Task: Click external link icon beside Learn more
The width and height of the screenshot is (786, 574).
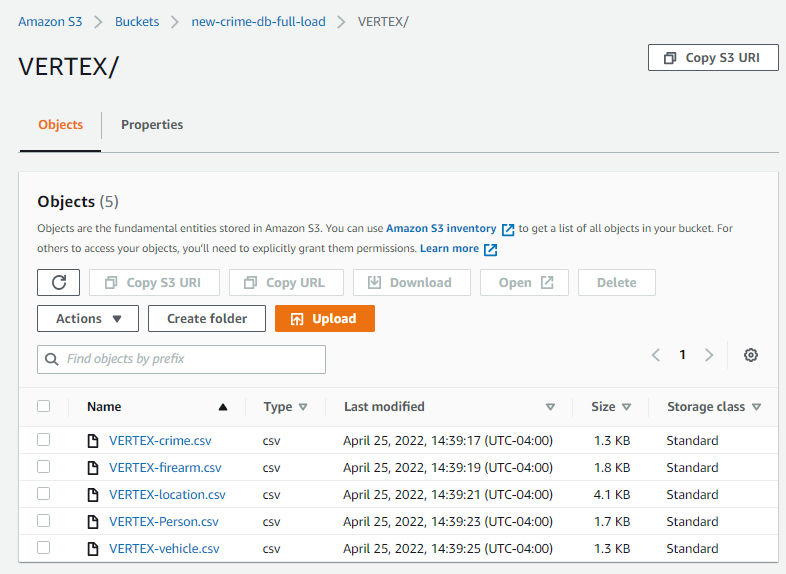Action: click(x=490, y=249)
